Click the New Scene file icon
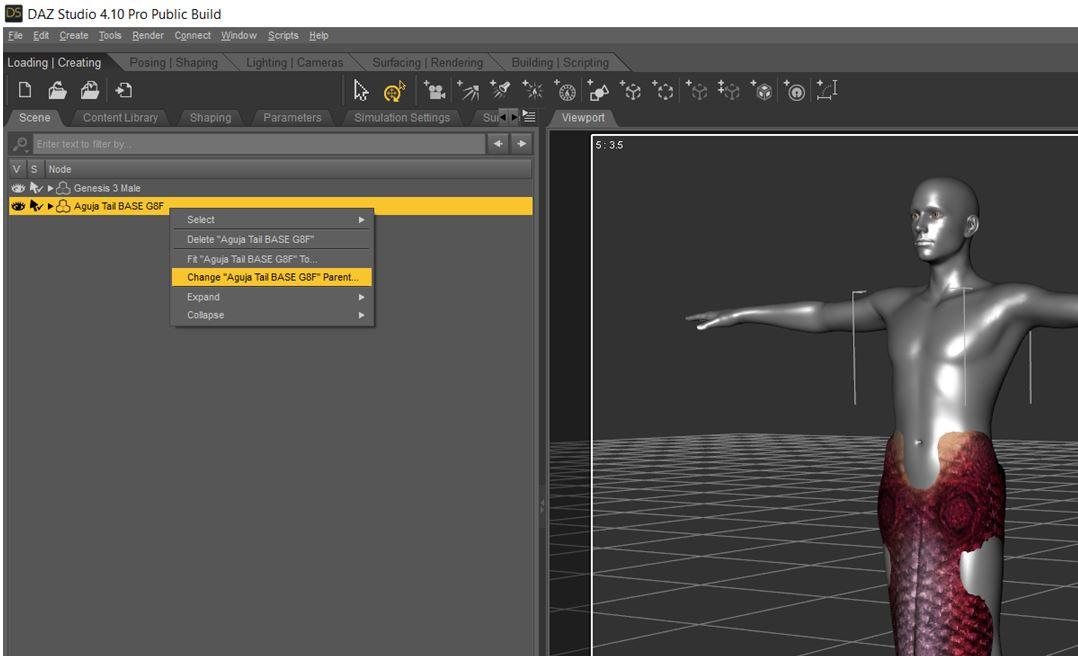 25,91
